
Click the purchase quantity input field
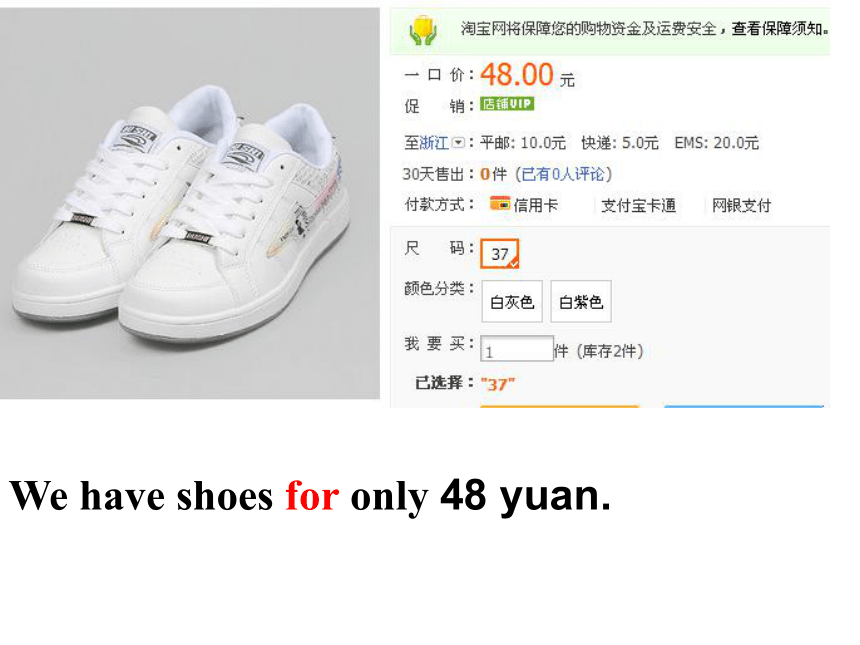click(517, 349)
